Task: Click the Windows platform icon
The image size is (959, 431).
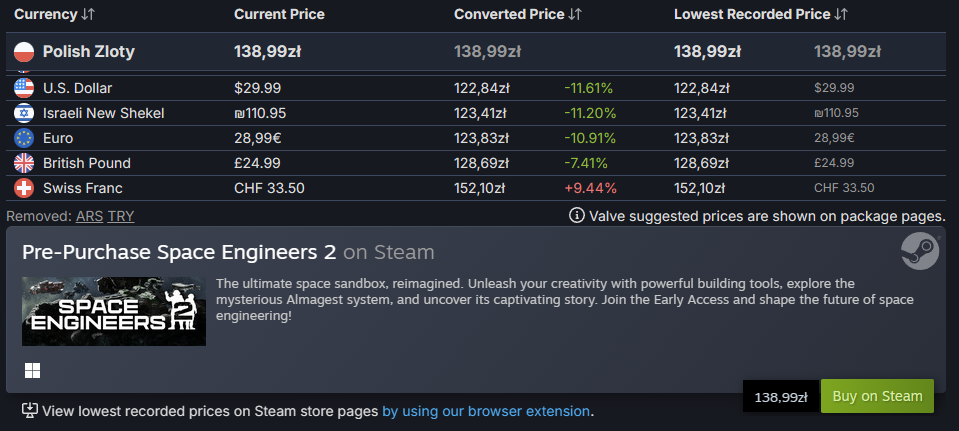Action: coord(33,371)
